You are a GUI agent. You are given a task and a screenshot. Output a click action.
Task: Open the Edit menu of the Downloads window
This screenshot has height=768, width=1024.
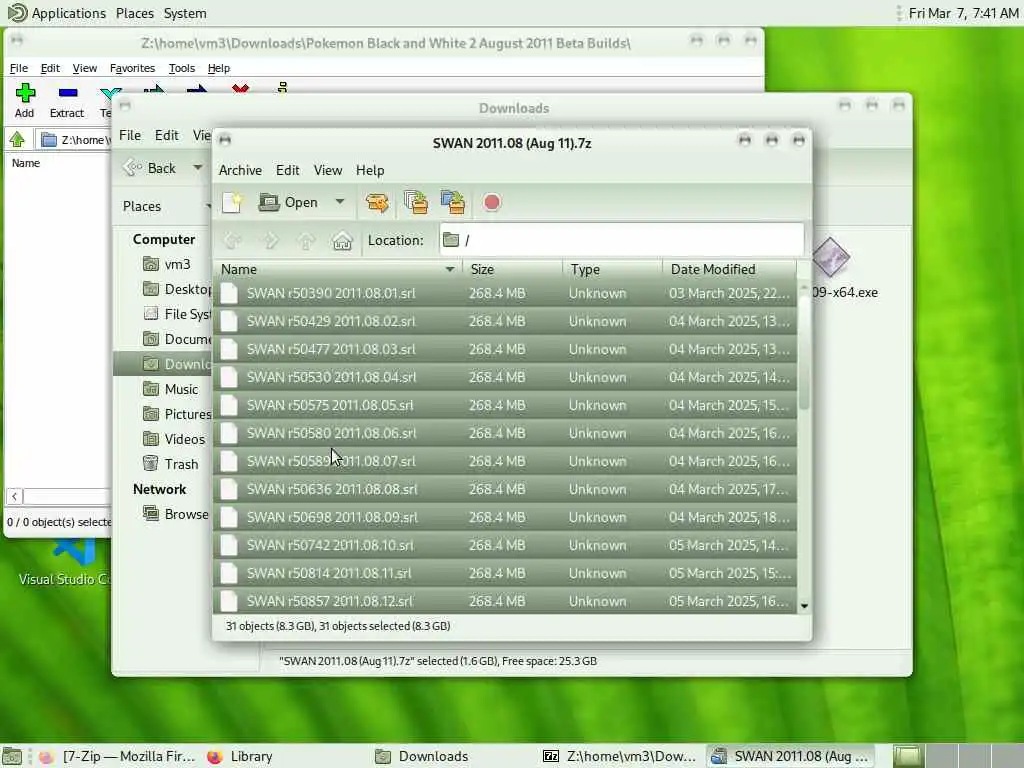(x=167, y=135)
